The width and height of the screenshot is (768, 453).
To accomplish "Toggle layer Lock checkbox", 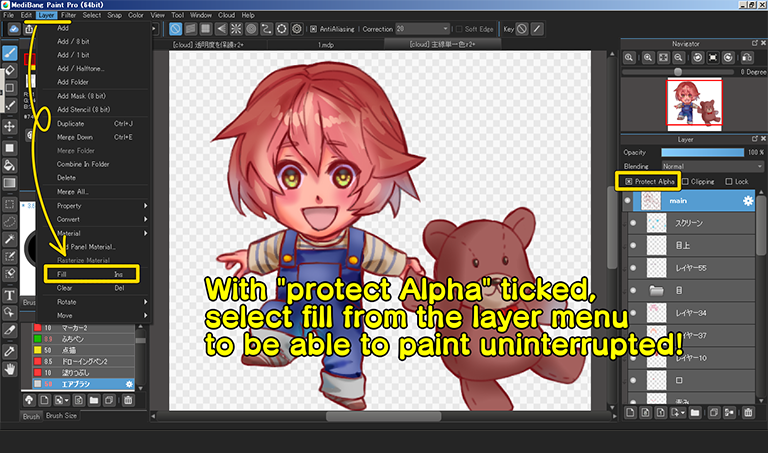I will click(x=729, y=182).
